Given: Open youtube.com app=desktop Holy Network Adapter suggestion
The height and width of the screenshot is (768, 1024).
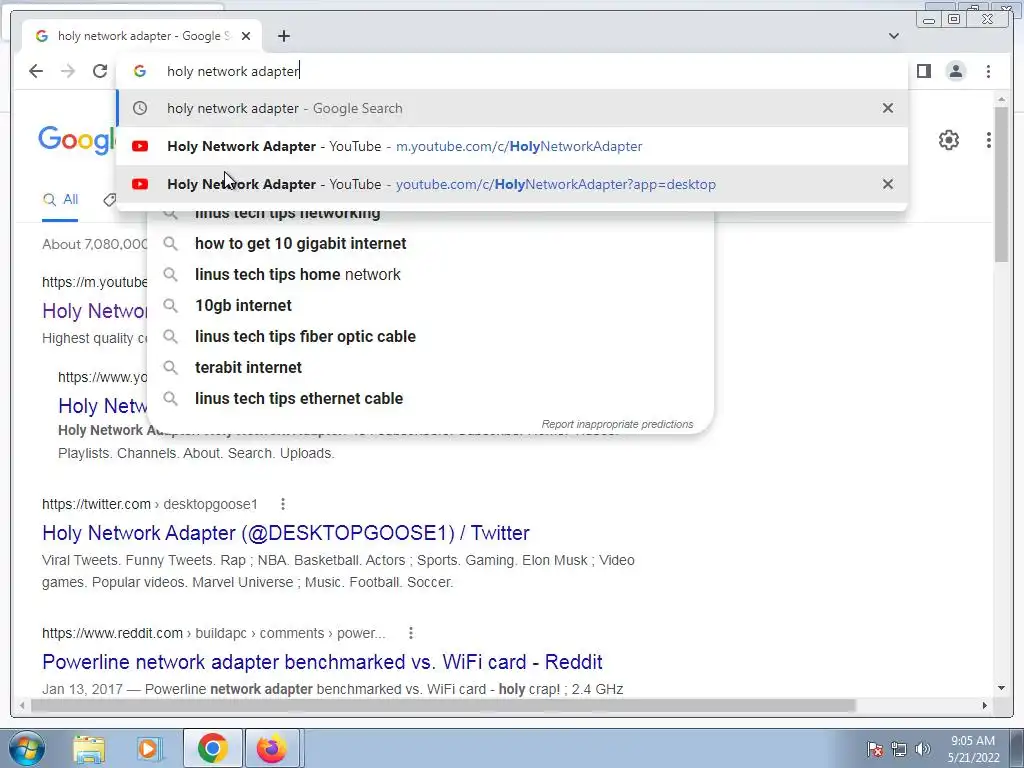Looking at the screenshot, I should pos(512,184).
